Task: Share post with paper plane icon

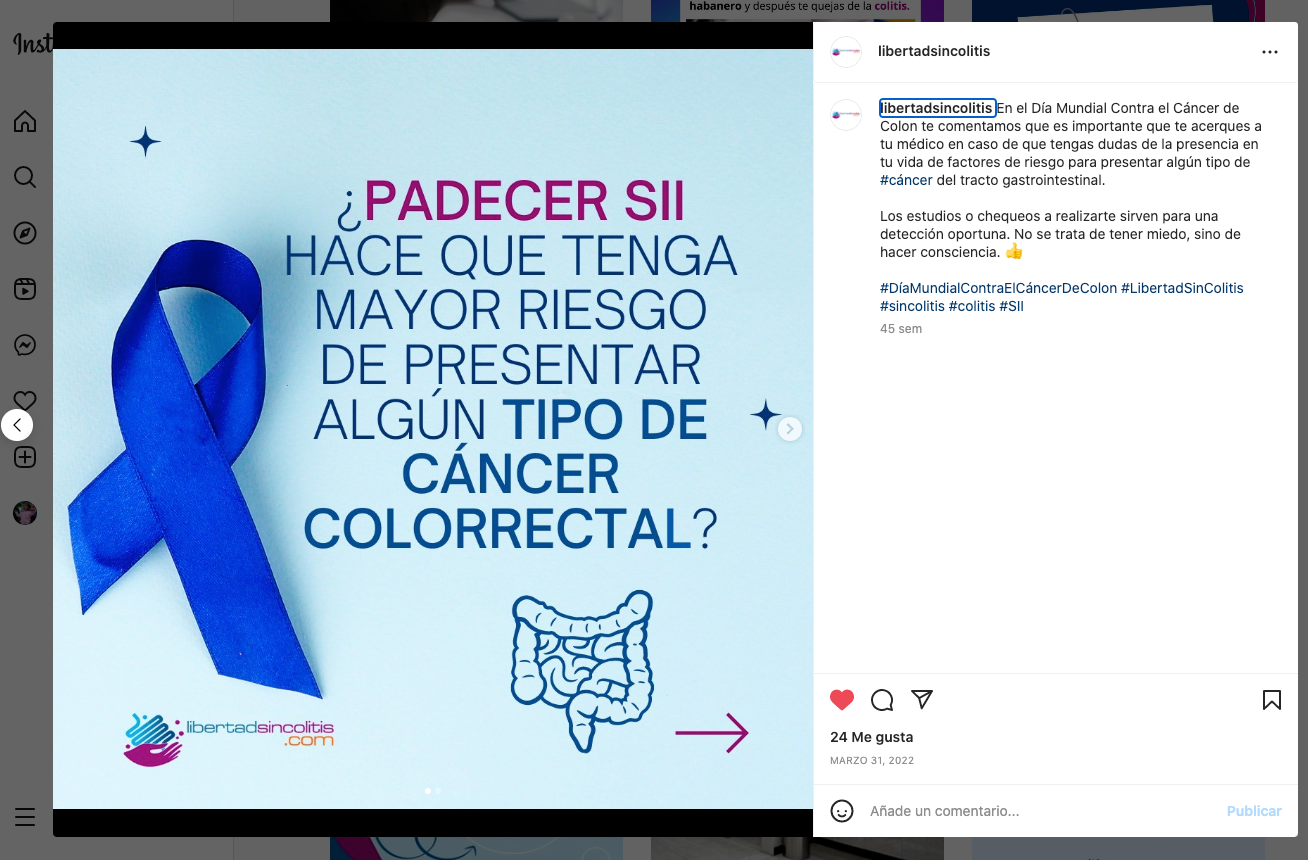Action: (922, 699)
